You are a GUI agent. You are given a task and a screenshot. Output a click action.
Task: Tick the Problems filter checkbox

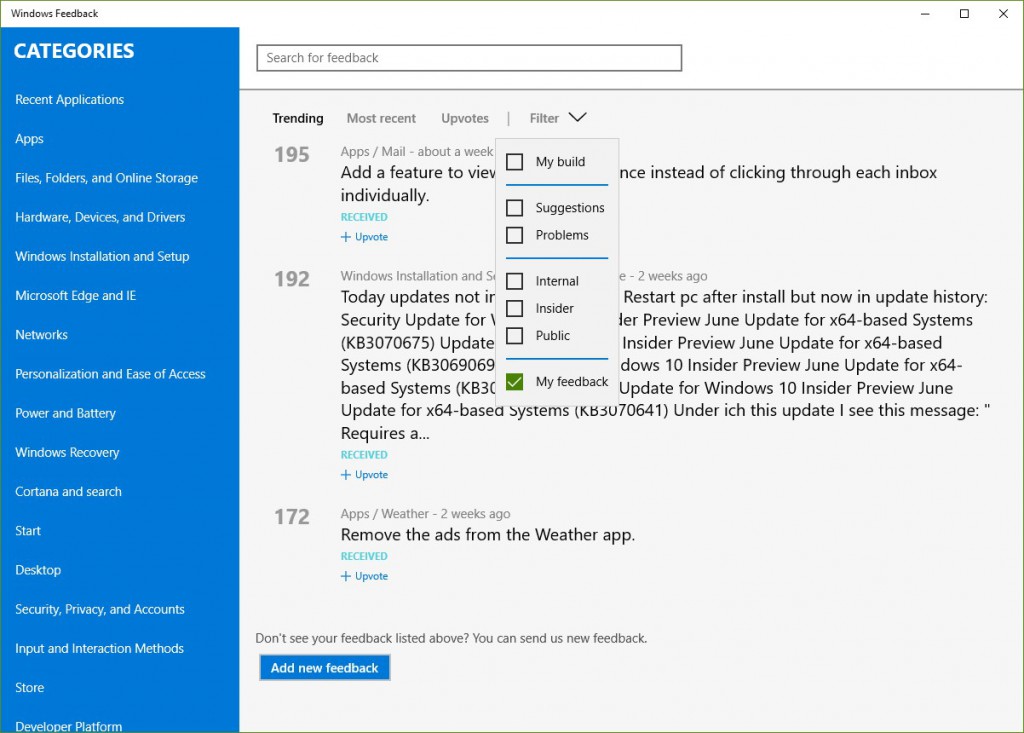(515, 235)
